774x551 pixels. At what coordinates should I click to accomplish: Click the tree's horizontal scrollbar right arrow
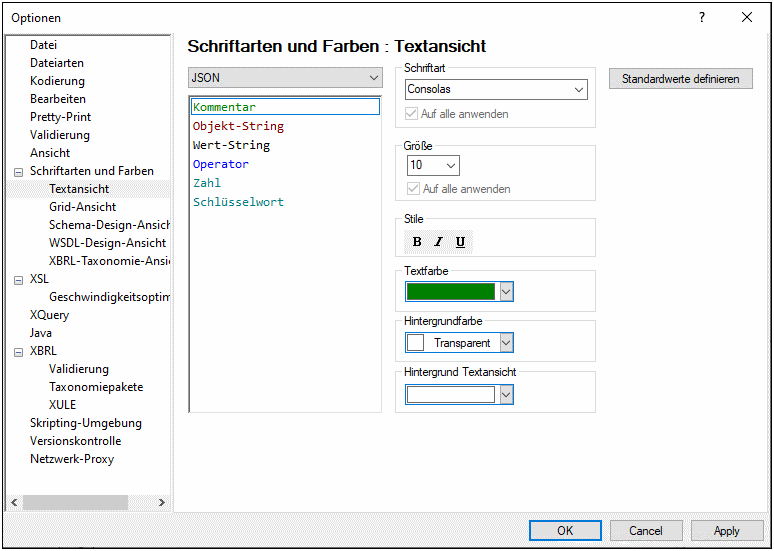[162, 503]
